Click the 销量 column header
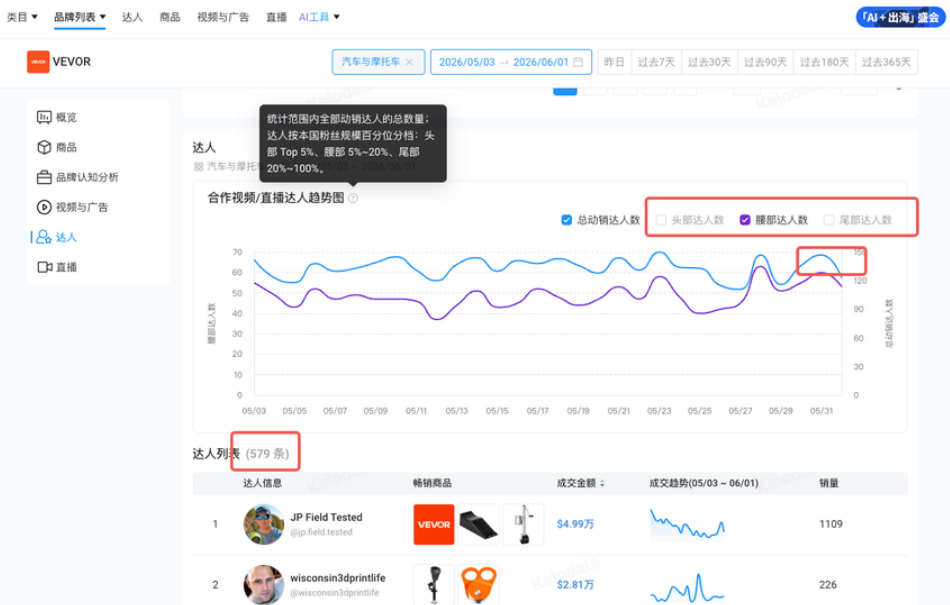 pos(829,483)
